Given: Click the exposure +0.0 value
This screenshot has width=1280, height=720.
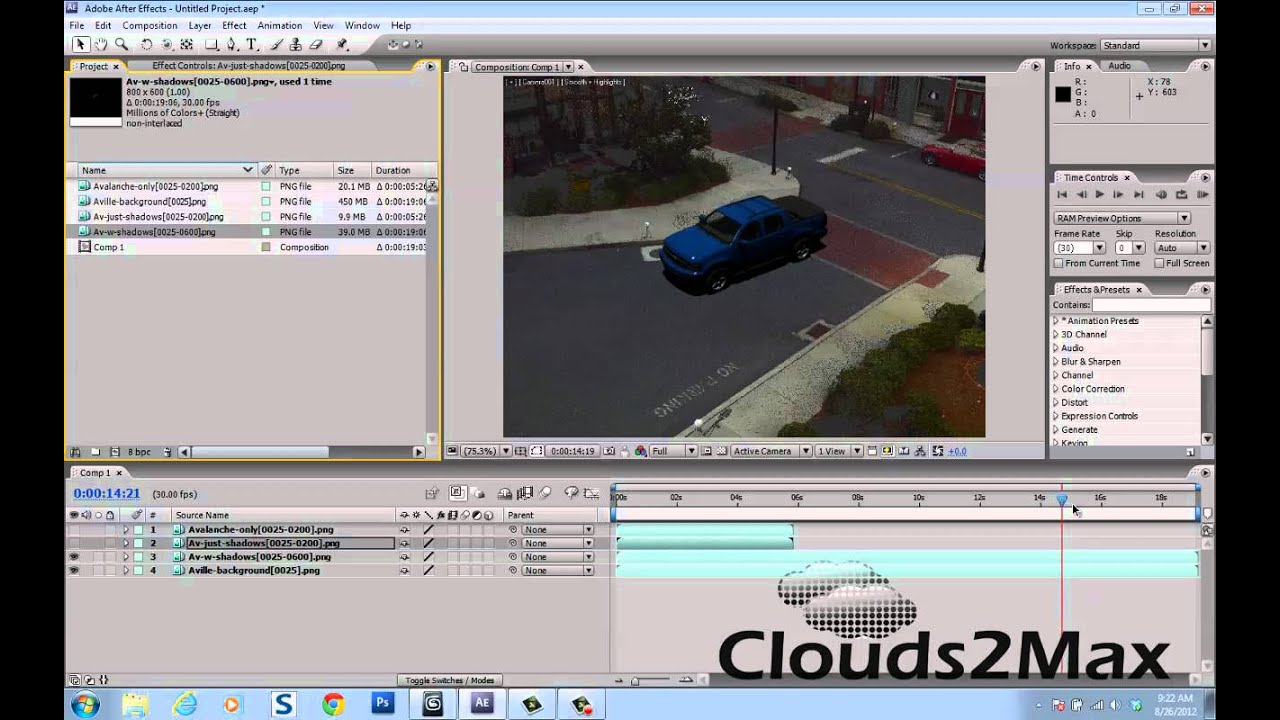Looking at the screenshot, I should tap(957, 451).
